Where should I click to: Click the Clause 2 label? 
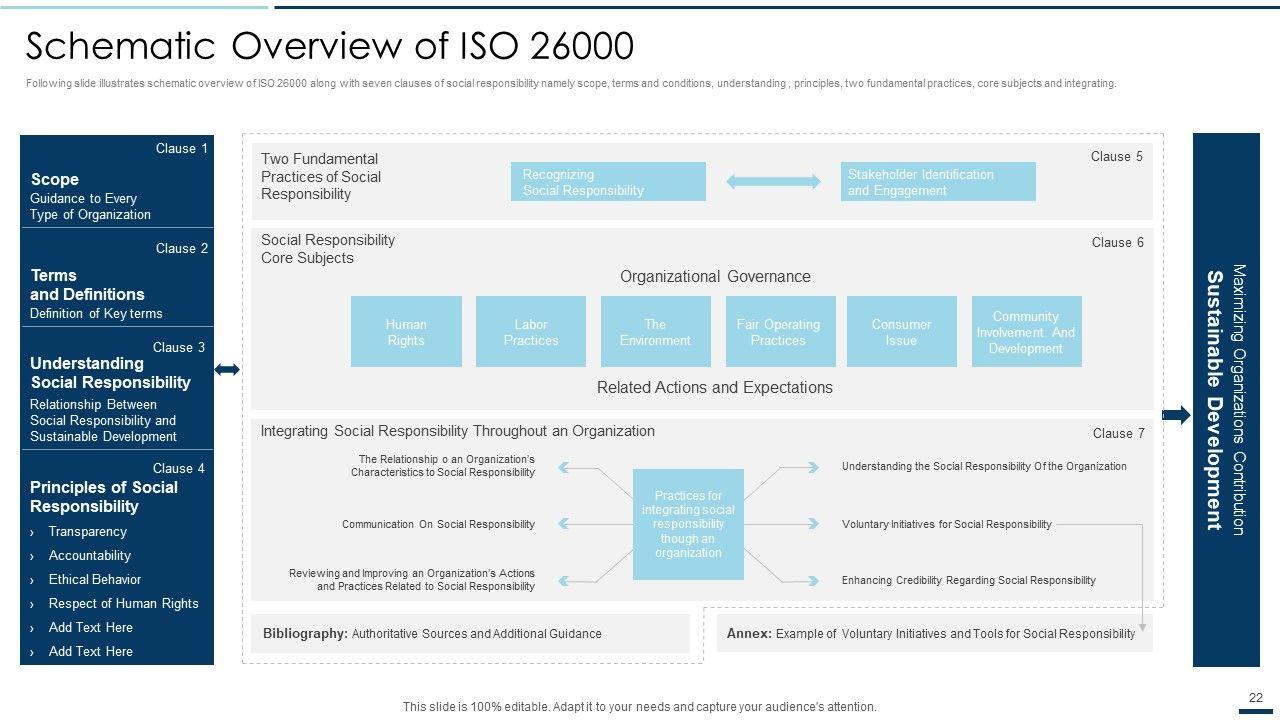182,248
